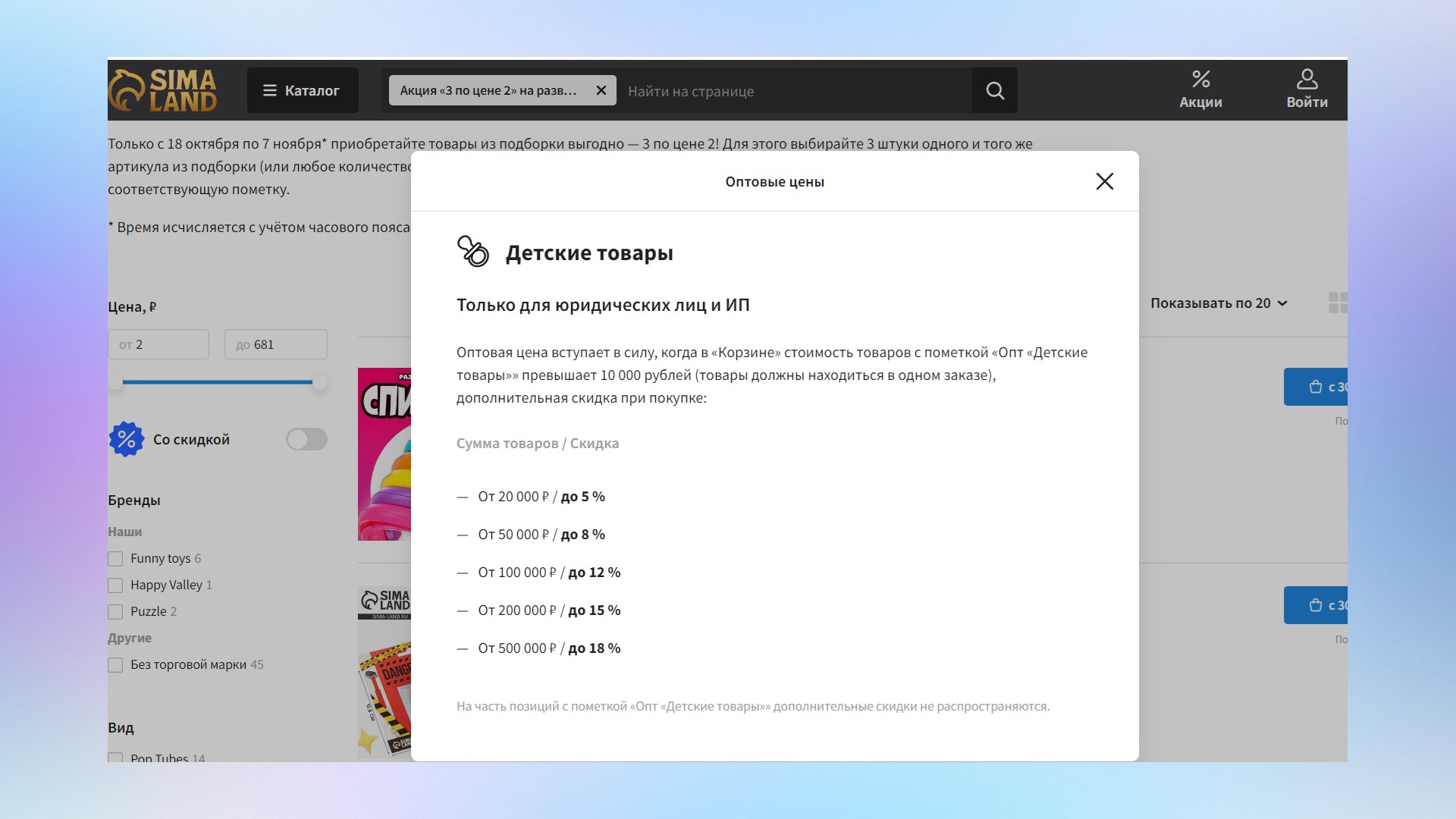Close the Оптовые цены dialog
Image resolution: width=1456 pixels, height=819 pixels.
[x=1104, y=181]
